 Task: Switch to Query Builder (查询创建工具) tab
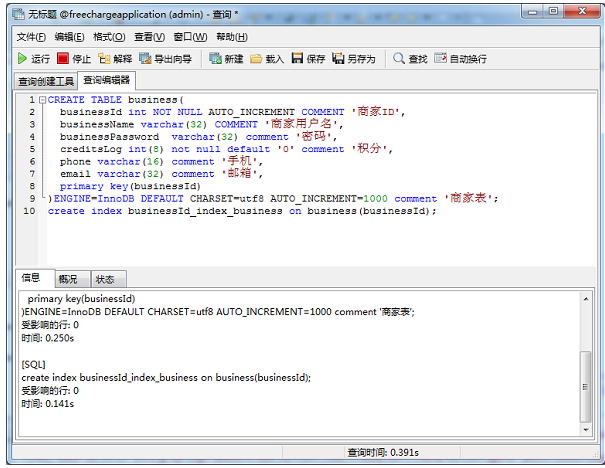pyautogui.click(x=46, y=81)
